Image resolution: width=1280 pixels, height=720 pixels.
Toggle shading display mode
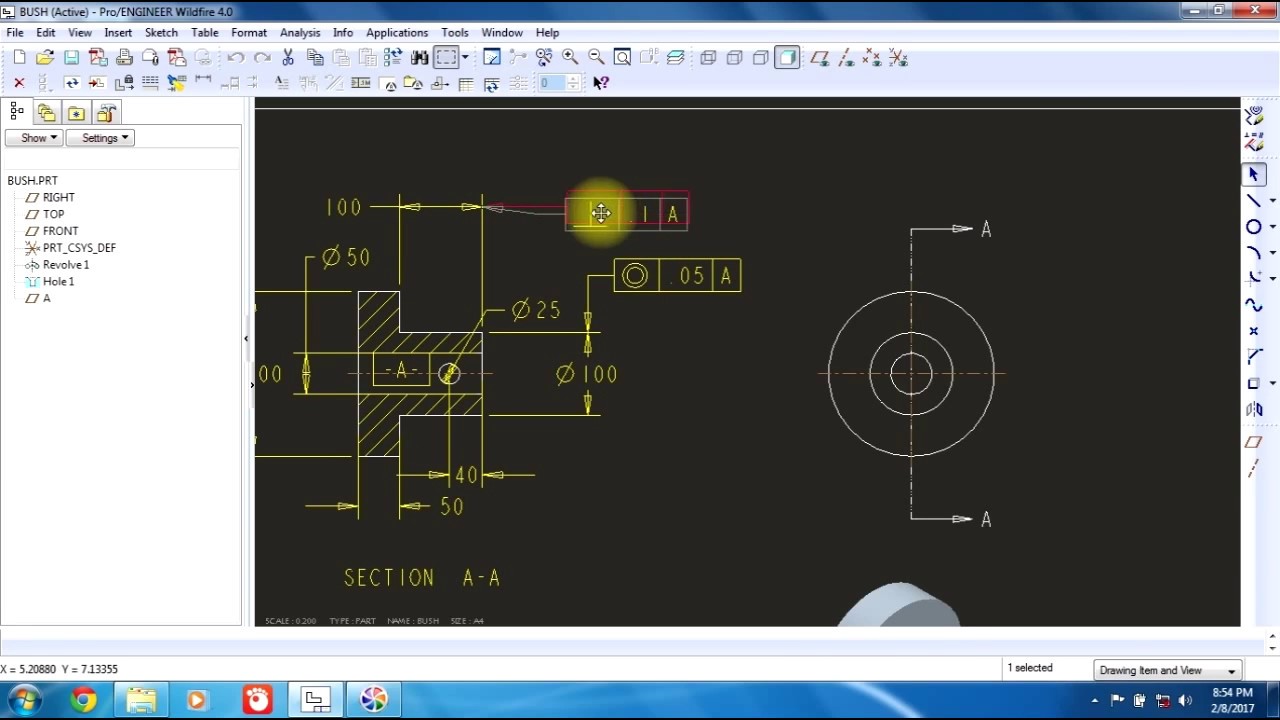coord(787,58)
